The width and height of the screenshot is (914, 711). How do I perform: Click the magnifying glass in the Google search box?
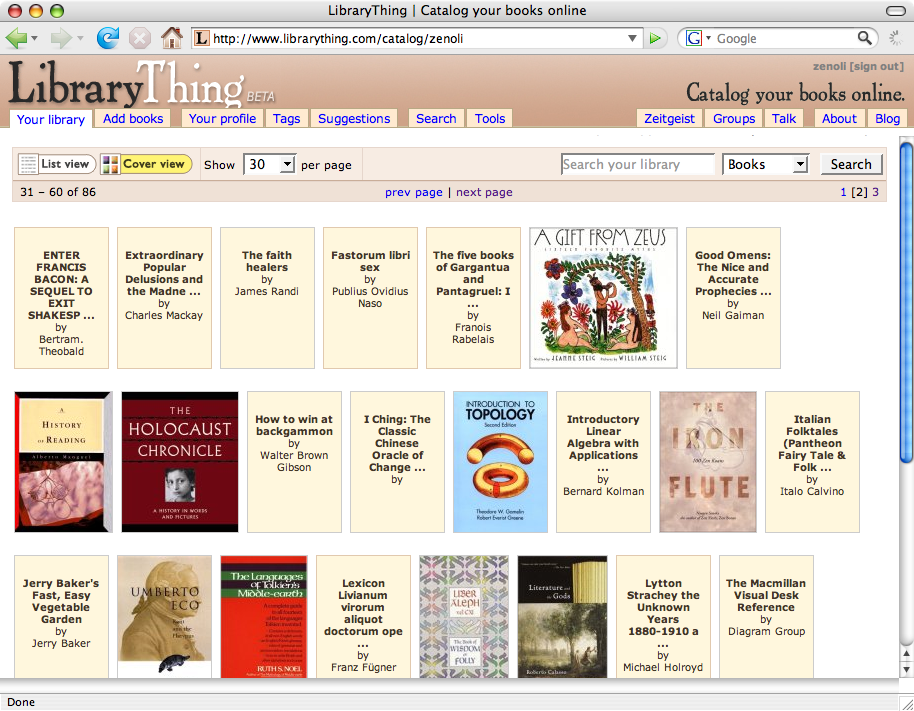(864, 38)
